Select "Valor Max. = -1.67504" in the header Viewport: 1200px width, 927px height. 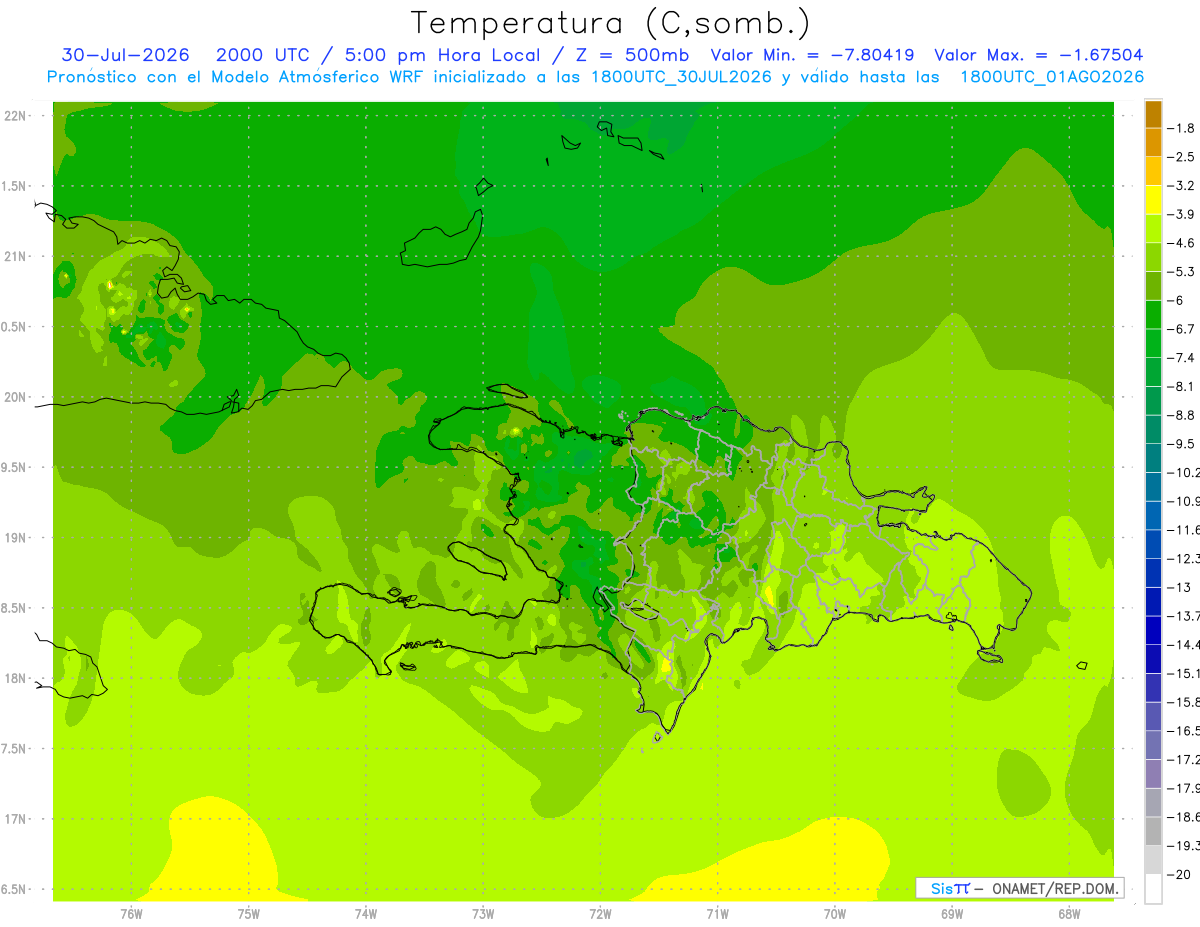pos(1039,55)
